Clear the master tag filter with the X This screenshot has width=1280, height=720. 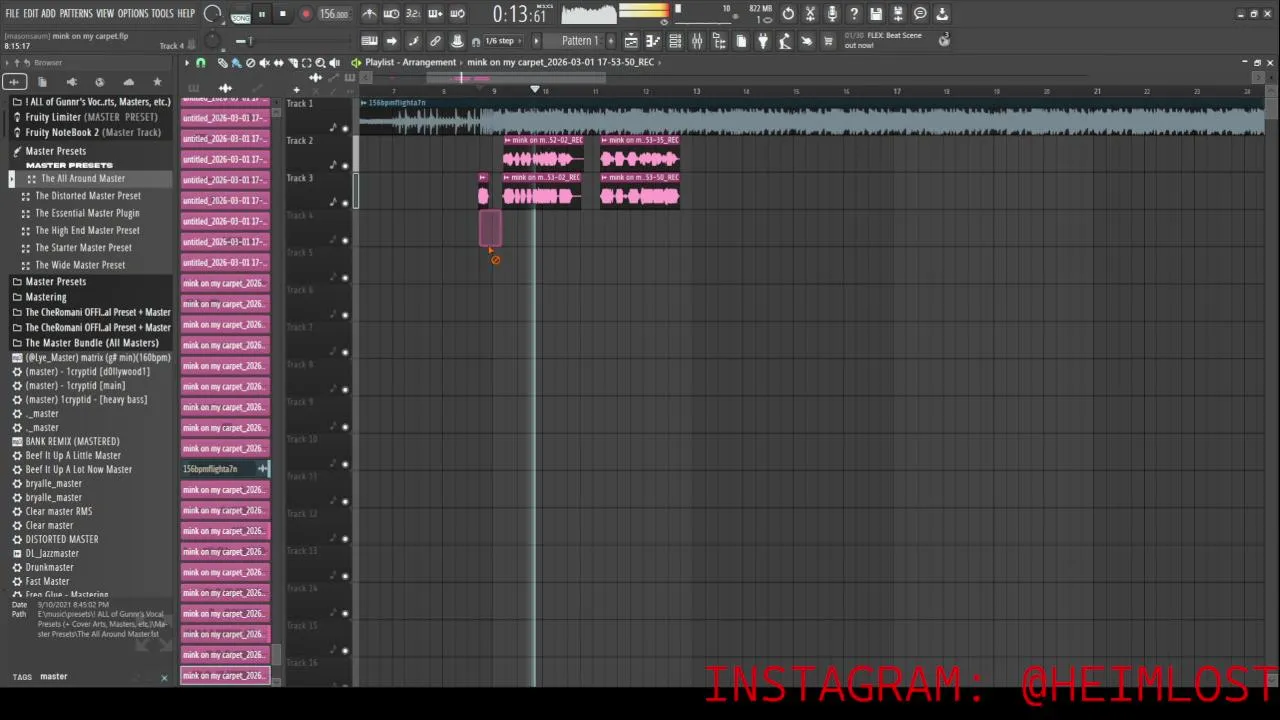[164, 678]
